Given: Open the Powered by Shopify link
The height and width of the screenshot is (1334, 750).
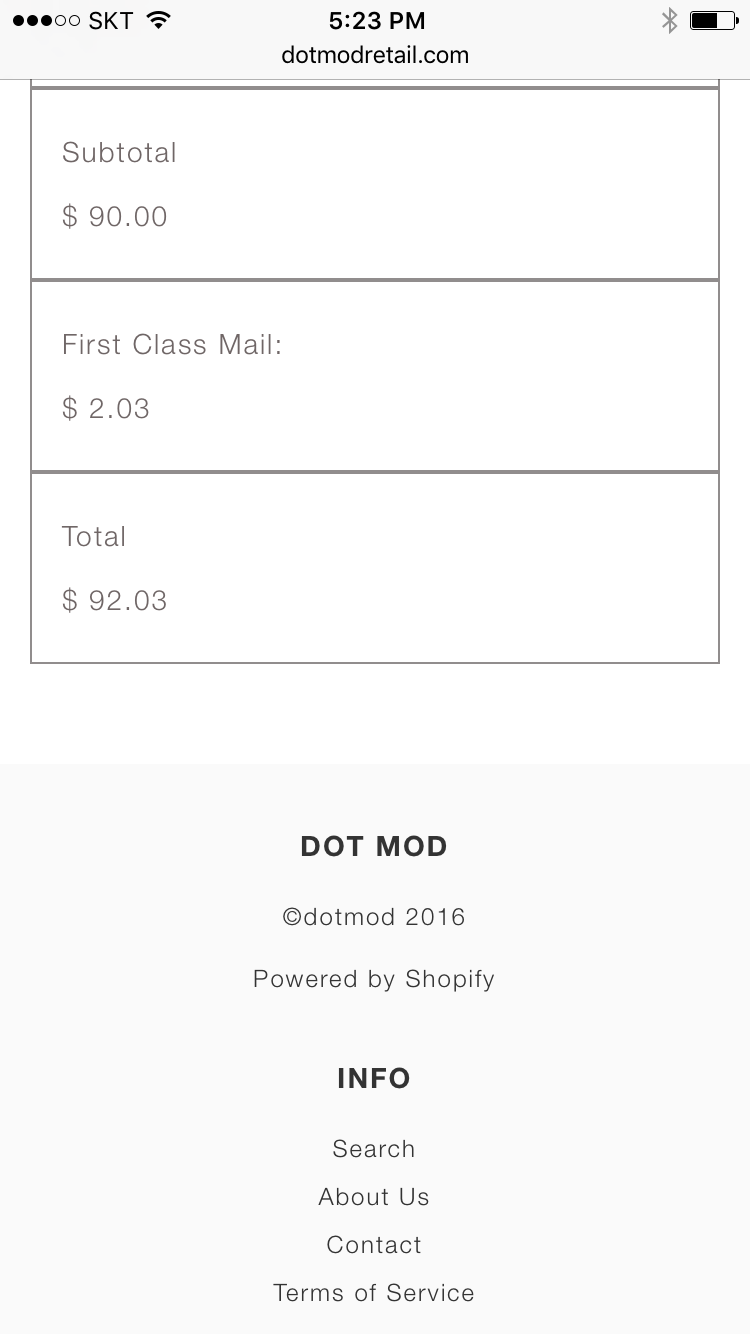Looking at the screenshot, I should pyautogui.click(x=374, y=979).
